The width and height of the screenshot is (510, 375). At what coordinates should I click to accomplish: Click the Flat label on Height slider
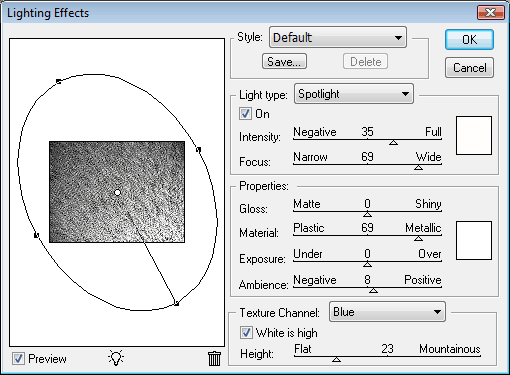coord(303,349)
